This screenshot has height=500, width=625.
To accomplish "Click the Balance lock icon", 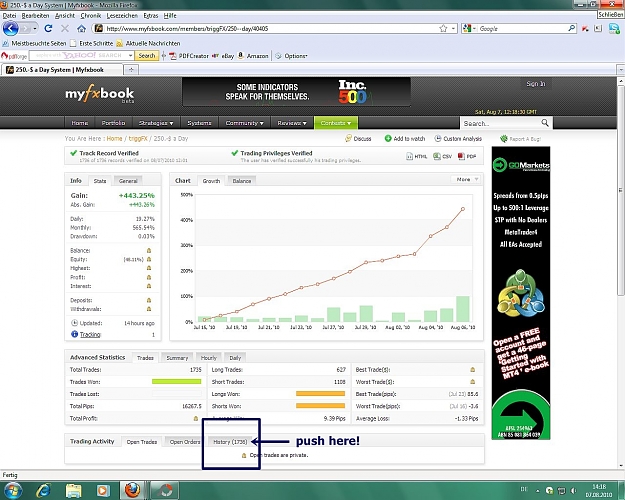I will (149, 250).
